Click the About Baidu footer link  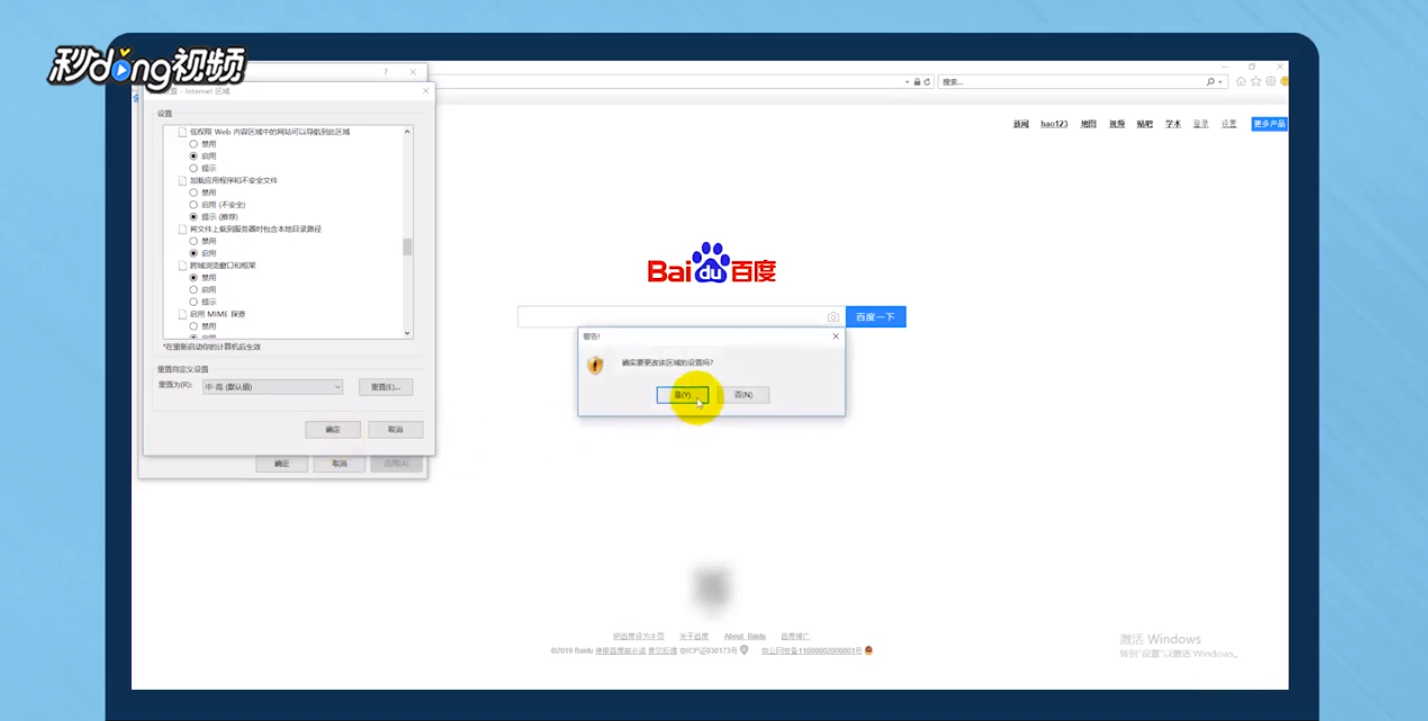pyautogui.click(x=745, y=636)
